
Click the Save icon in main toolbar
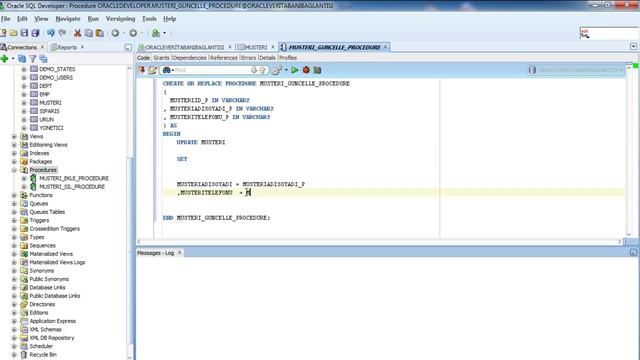(x=24, y=33)
